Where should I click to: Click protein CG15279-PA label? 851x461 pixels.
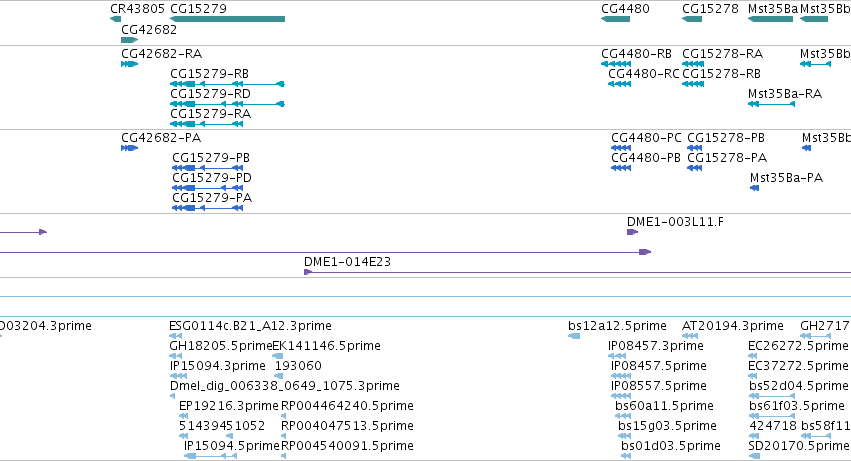pyautogui.click(x=212, y=198)
